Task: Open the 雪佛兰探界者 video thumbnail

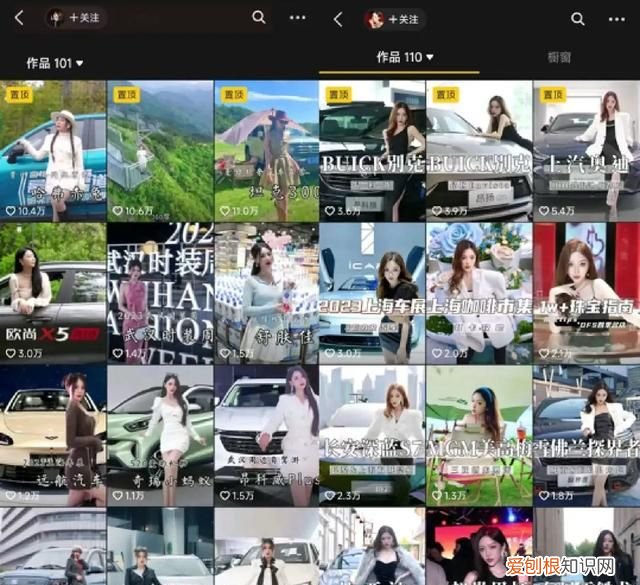Action: point(587,436)
